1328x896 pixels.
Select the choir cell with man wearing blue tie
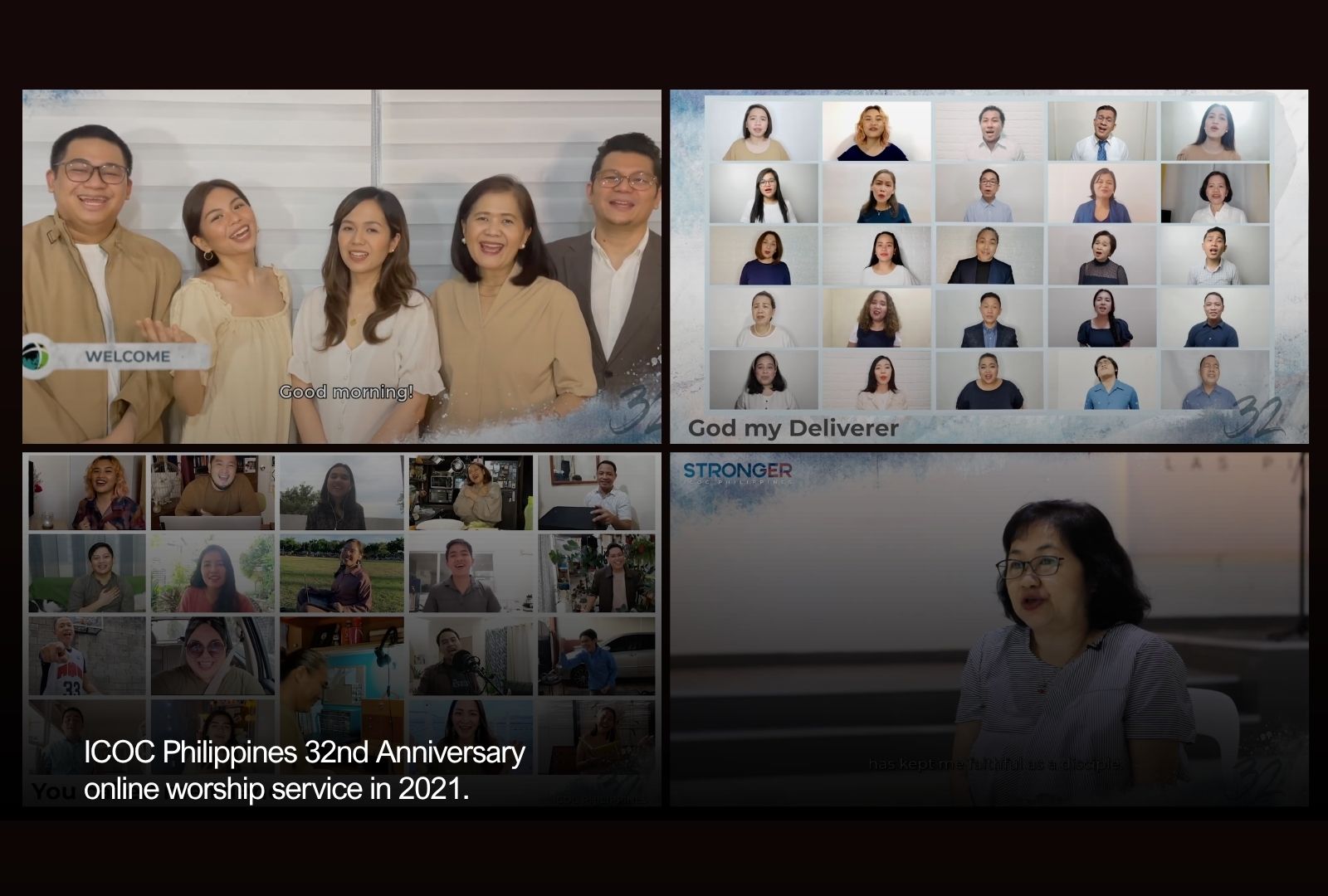(1102, 132)
